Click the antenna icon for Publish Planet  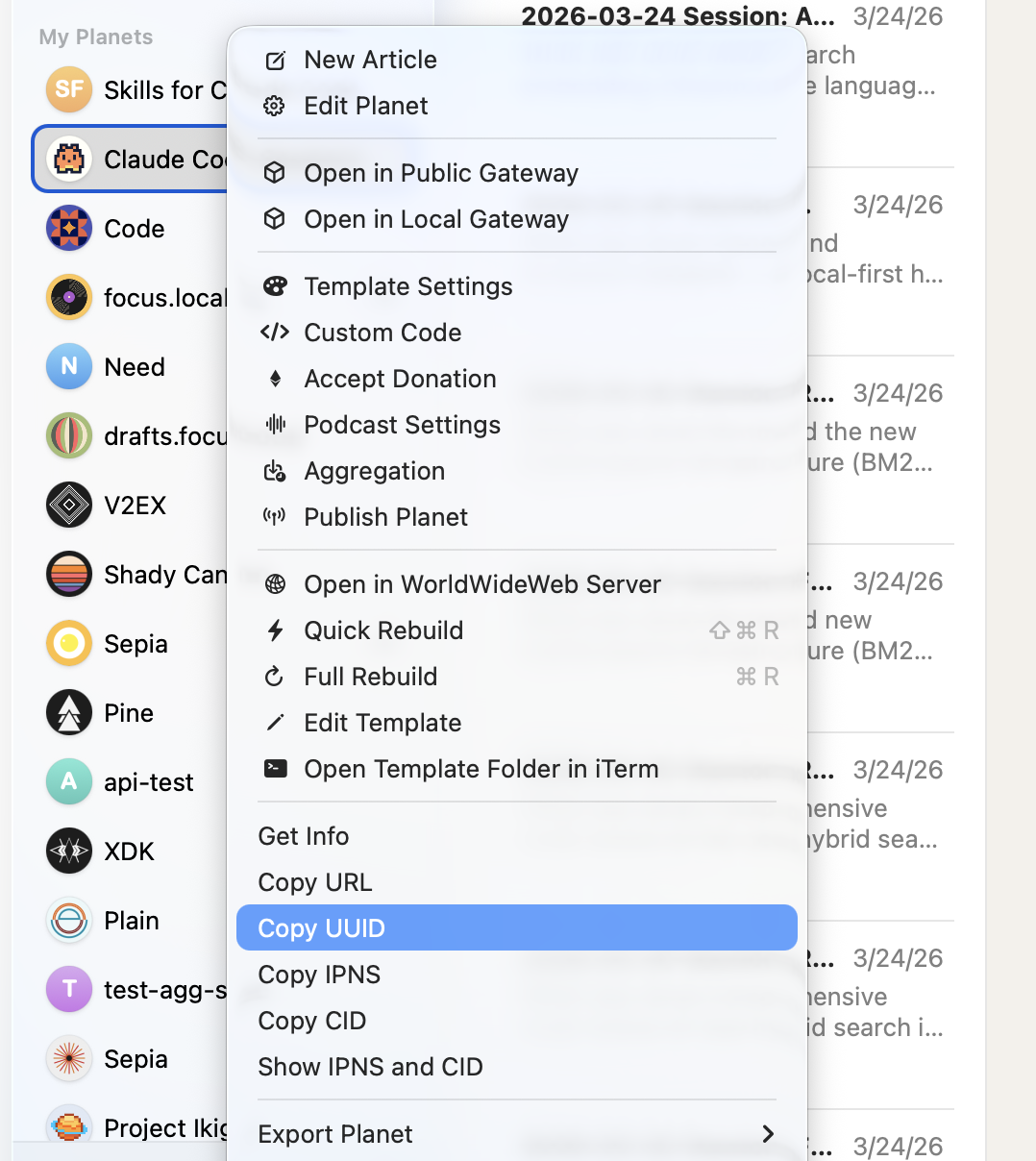pyautogui.click(x=275, y=517)
